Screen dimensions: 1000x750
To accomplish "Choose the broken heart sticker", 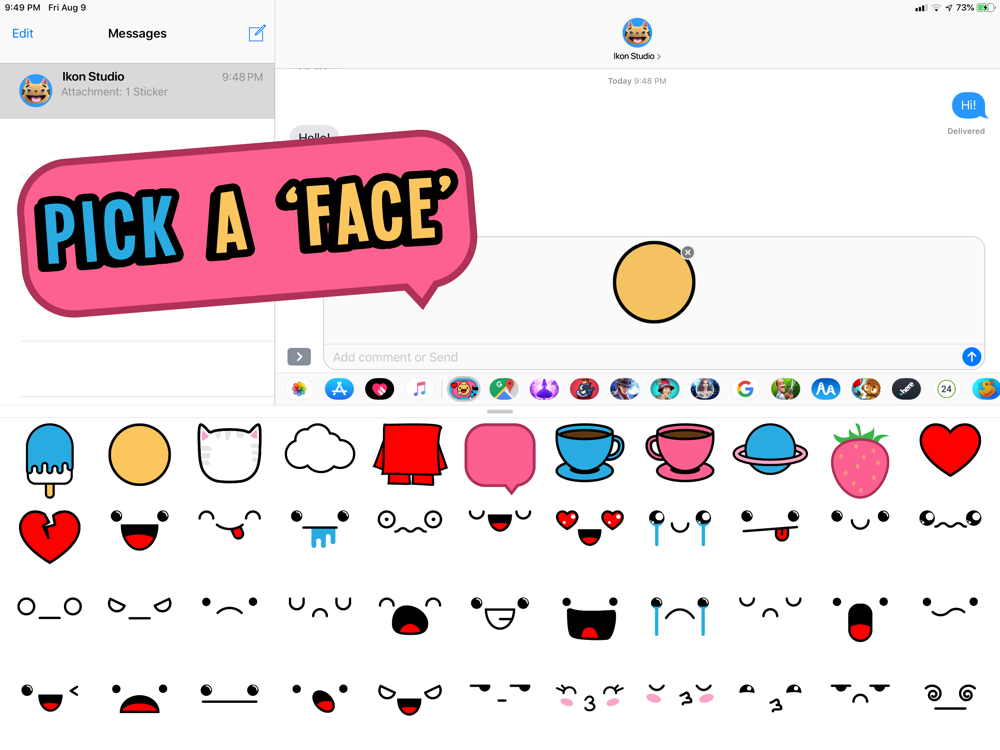I will point(49,535).
